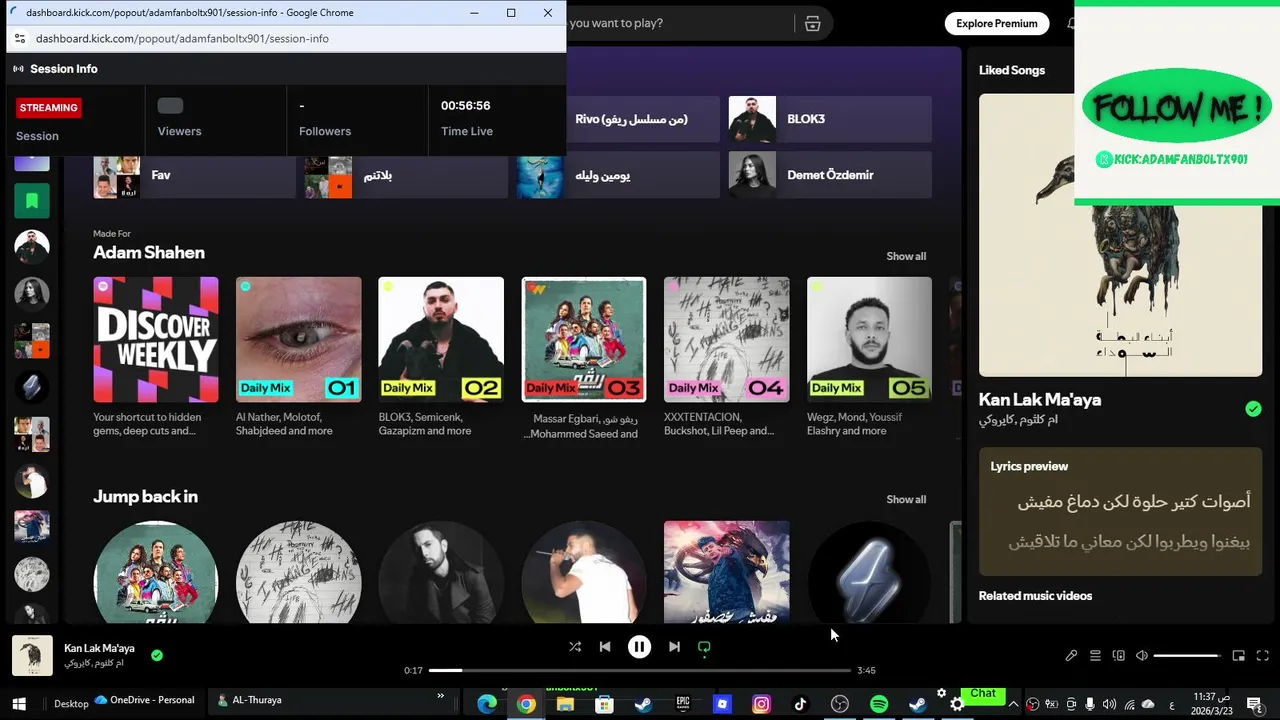Open Connect to a device icon
This screenshot has width=1280, height=720.
click(1119, 656)
